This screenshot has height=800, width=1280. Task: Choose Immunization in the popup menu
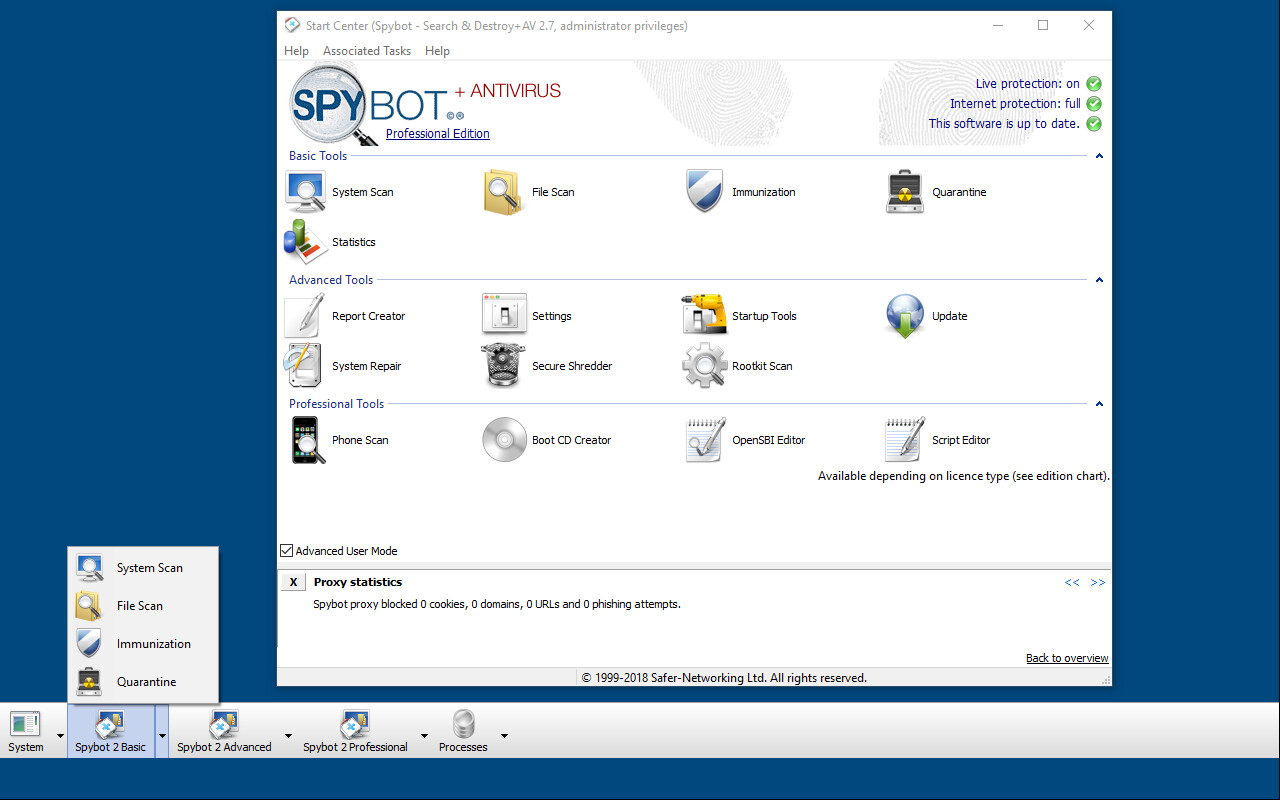tap(143, 643)
